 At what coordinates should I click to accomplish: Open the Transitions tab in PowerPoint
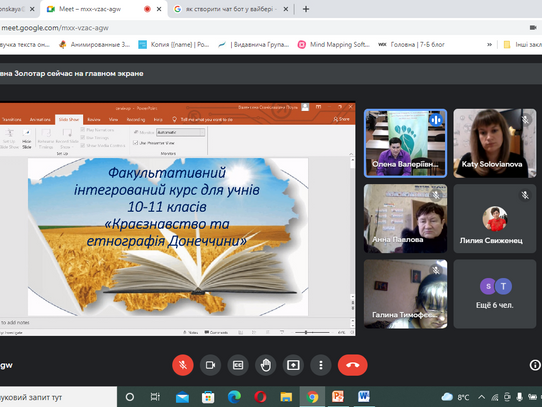tap(11, 120)
